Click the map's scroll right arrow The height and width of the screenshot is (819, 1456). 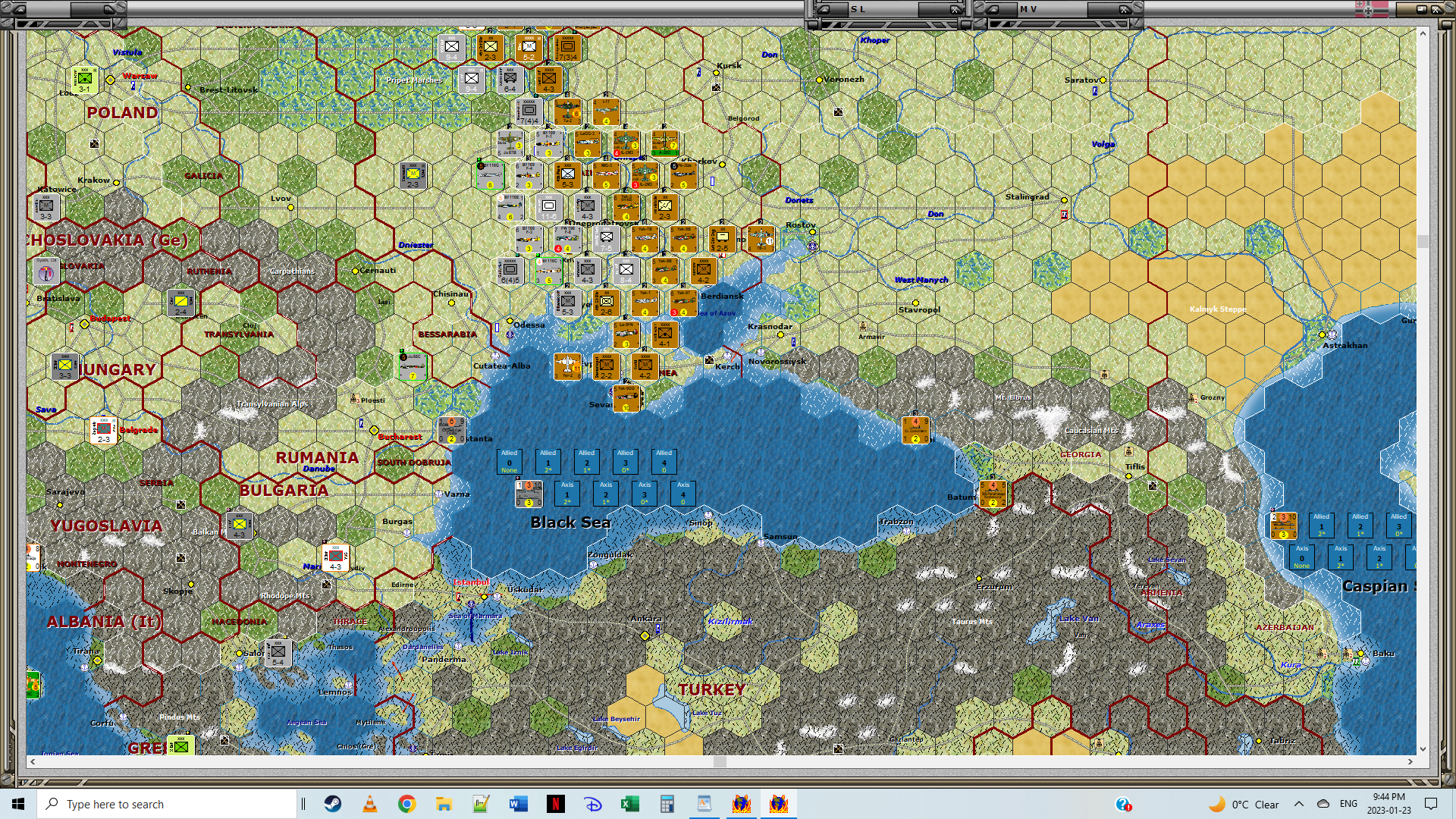click(x=1410, y=761)
